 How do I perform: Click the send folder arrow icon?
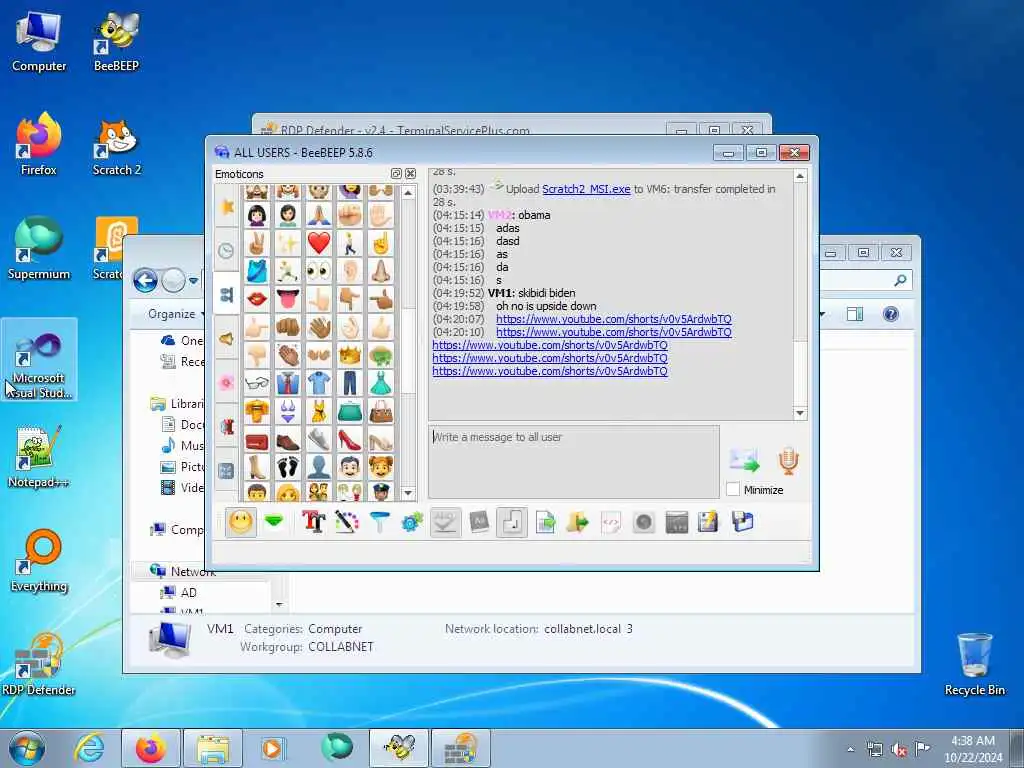coord(578,522)
